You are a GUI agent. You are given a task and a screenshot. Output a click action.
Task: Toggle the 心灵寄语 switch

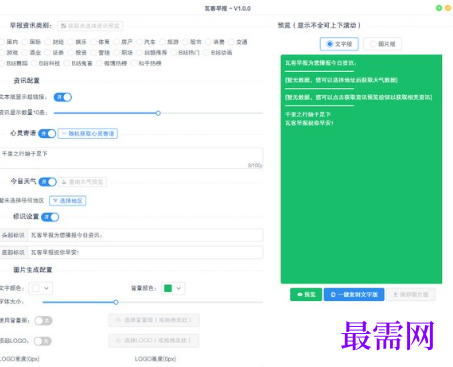[x=47, y=134]
